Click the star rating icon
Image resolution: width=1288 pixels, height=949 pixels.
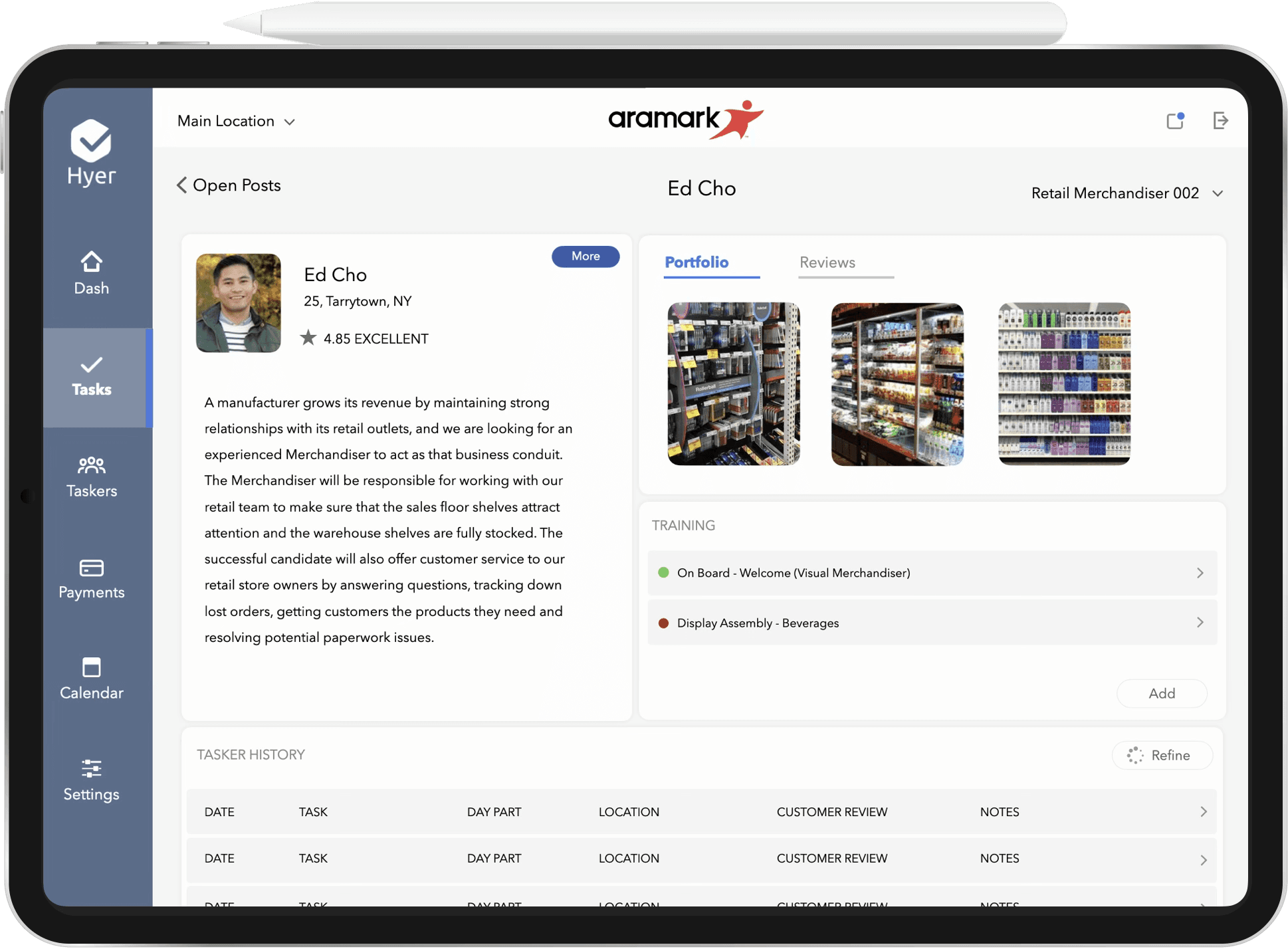pyautogui.click(x=308, y=338)
